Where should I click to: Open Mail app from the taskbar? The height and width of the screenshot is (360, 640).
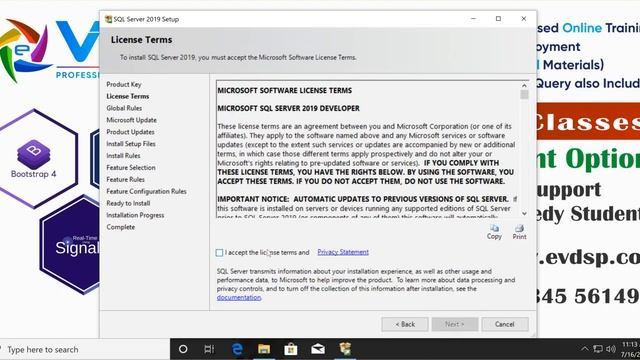[318, 349]
